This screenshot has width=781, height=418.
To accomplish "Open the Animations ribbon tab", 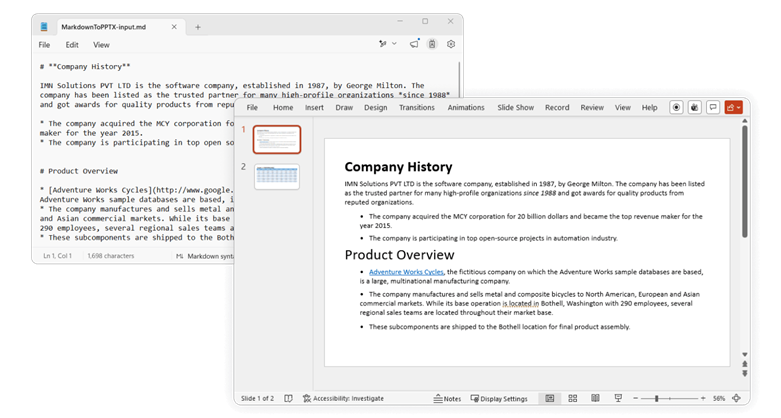I will tap(466, 108).
